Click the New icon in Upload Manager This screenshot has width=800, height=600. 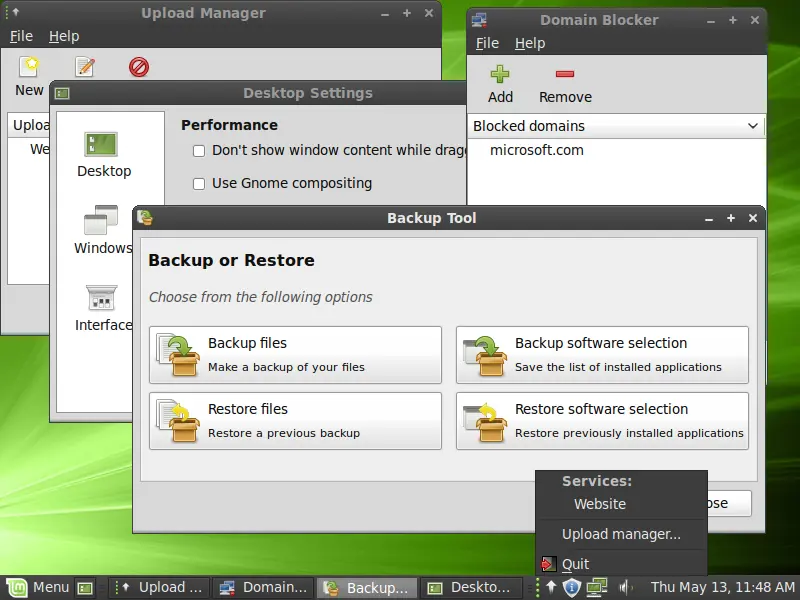point(29,66)
